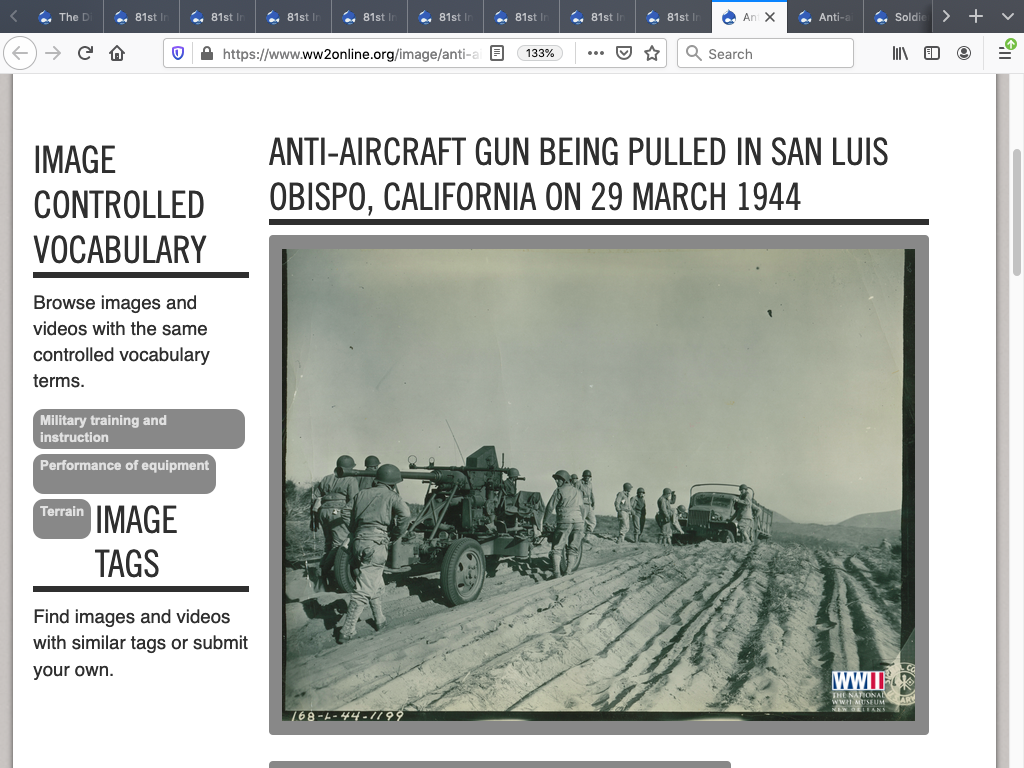The height and width of the screenshot is (768, 1024).
Task: Open tracking protection shield info
Action: pyautogui.click(x=179, y=54)
